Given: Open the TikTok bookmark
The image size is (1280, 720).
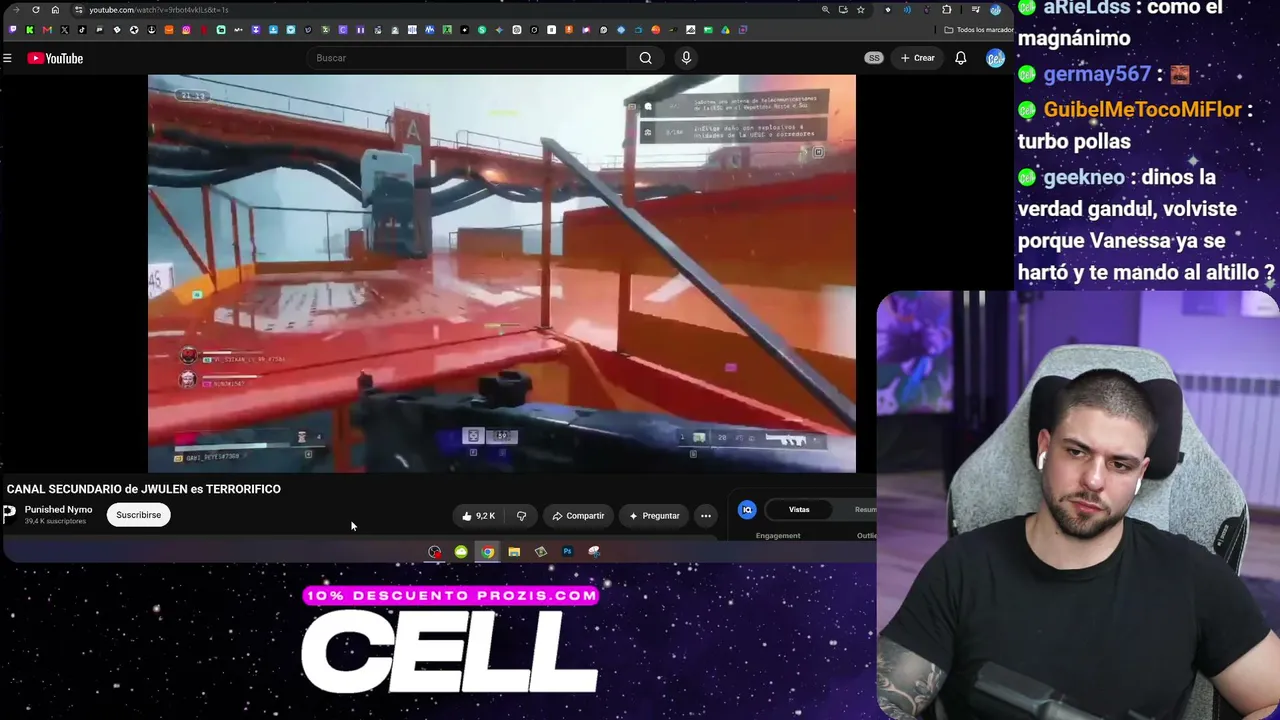Looking at the screenshot, I should click(x=82, y=30).
